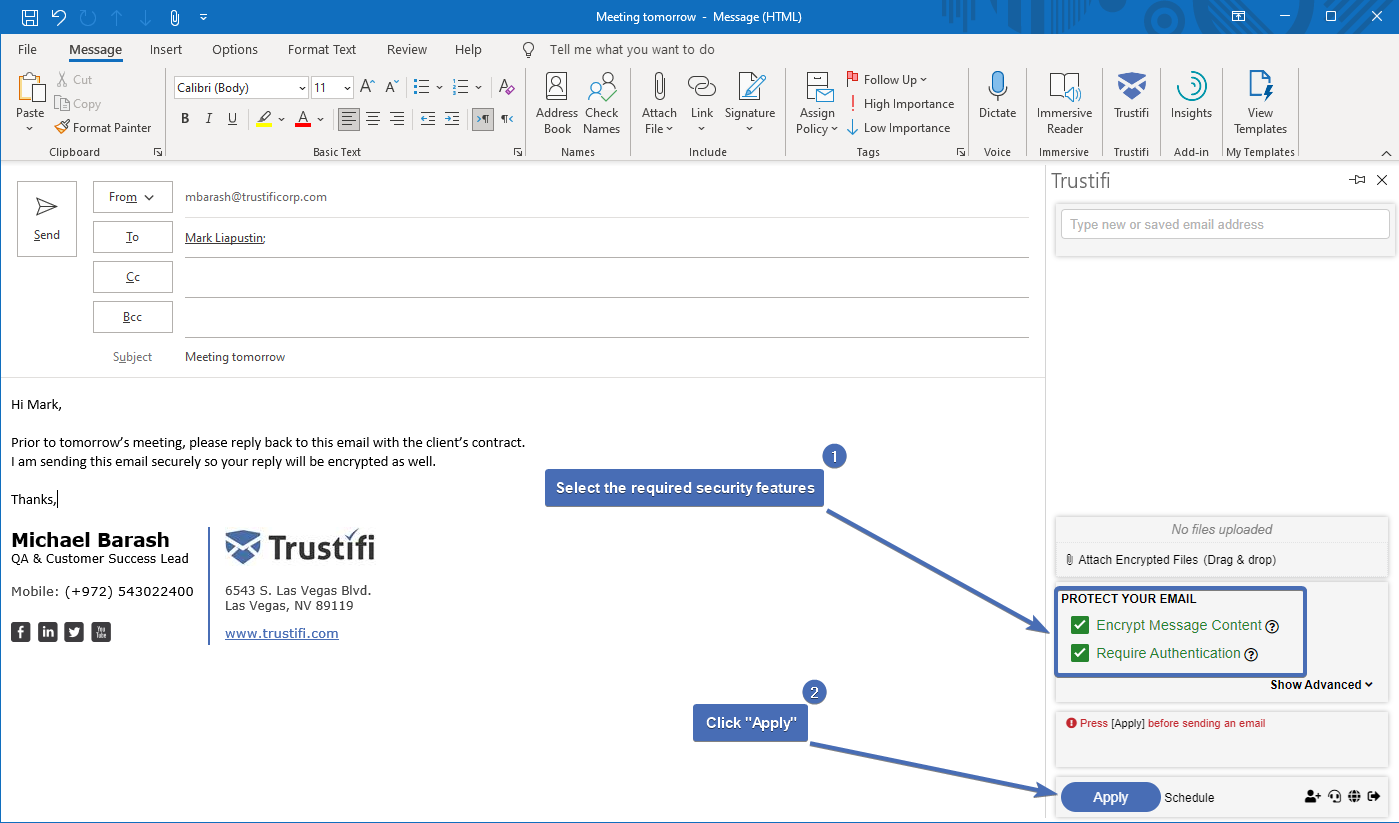
Task: Click the Undo icon in the title bar
Action: [58, 17]
